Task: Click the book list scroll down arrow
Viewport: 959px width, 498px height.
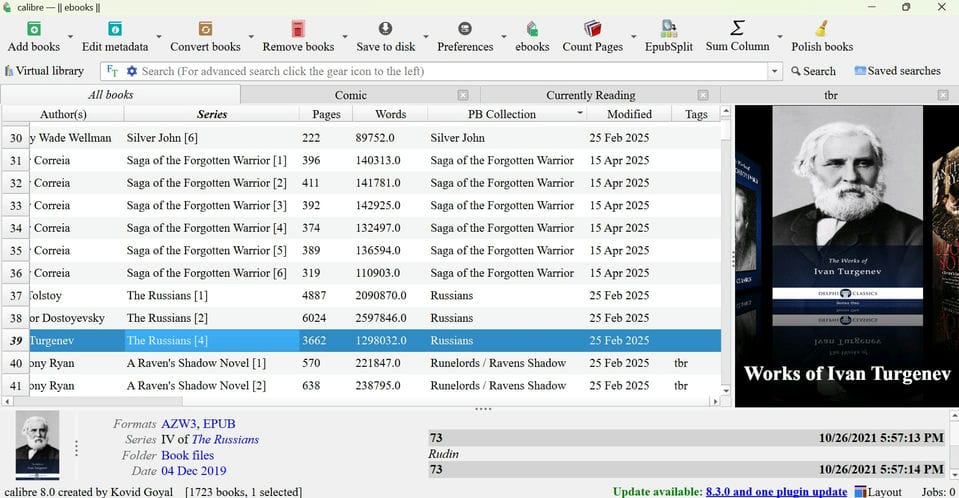Action: (726, 390)
